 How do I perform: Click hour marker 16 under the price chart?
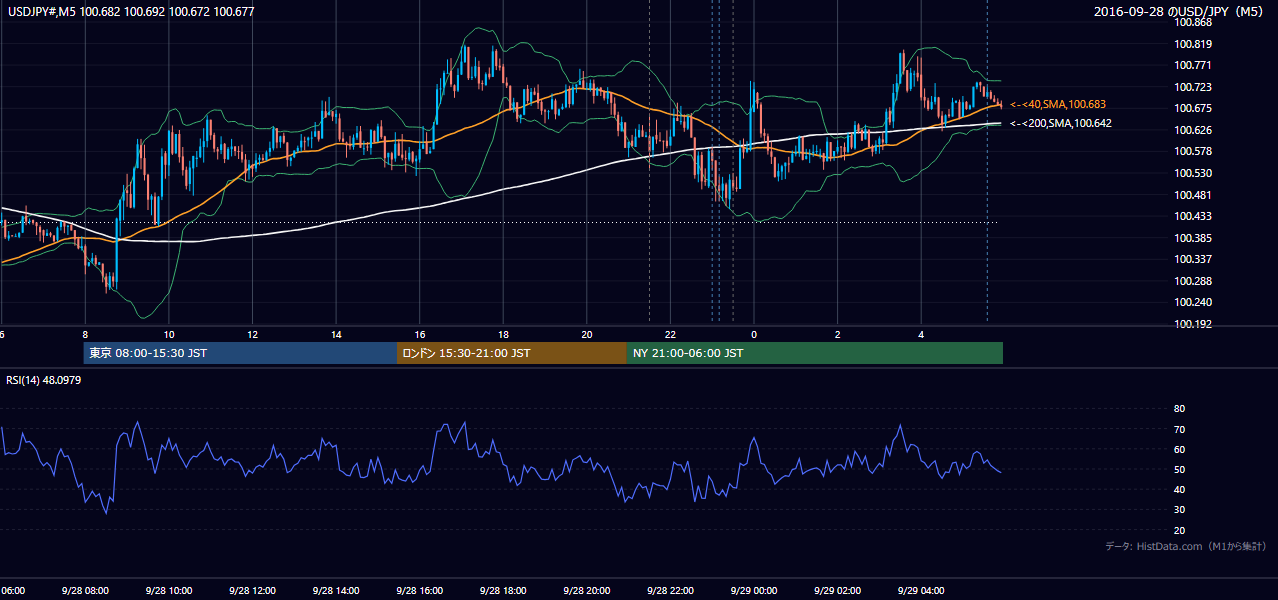click(x=420, y=335)
